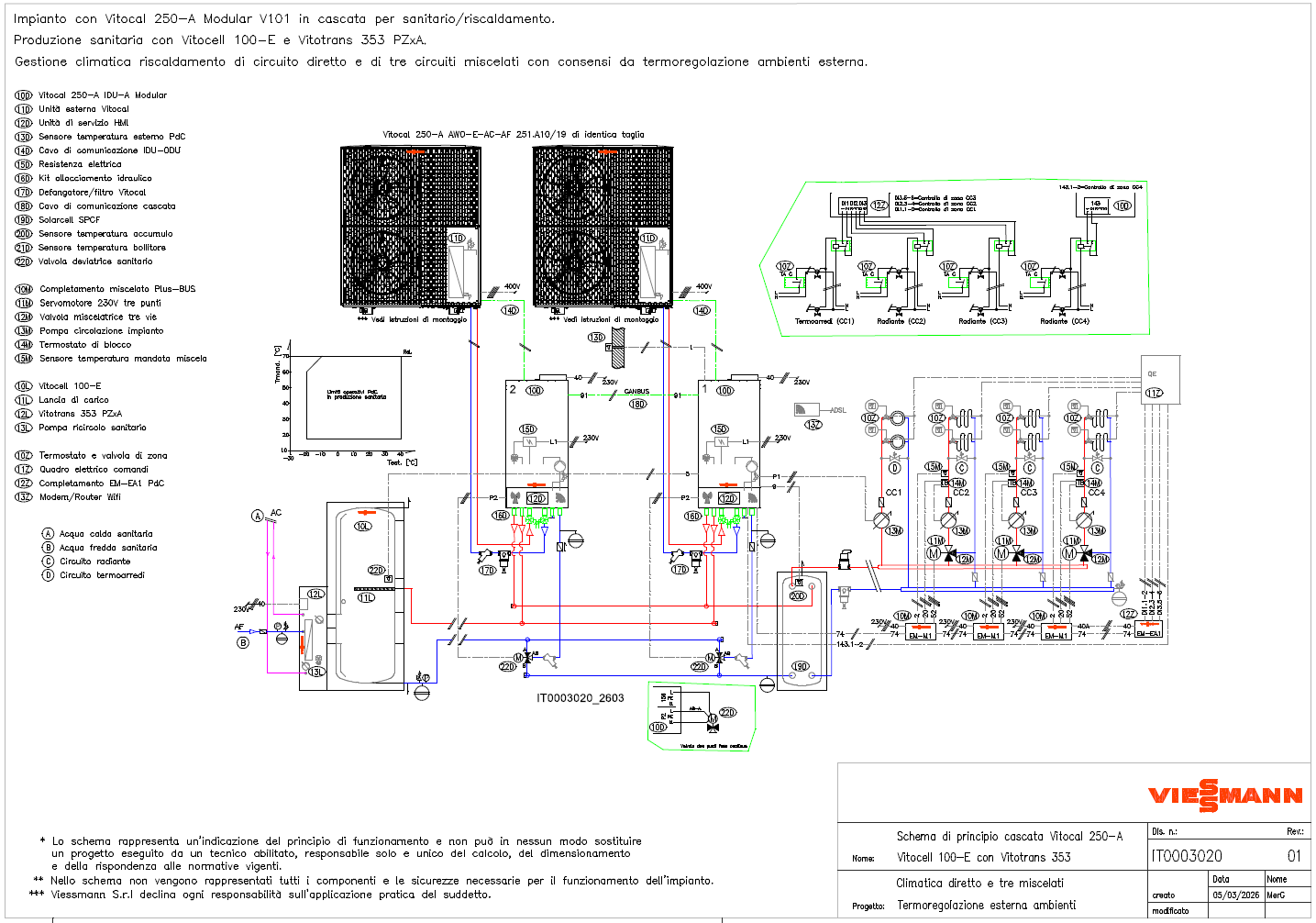
Task: Click legend entry "Sensore temperatura mandata miscela"
Action: [x=123, y=359]
